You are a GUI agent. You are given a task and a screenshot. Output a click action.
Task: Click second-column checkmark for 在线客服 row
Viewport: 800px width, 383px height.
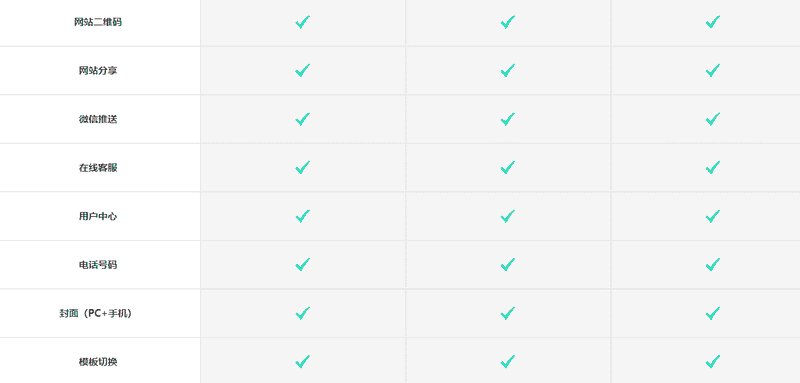(508, 167)
